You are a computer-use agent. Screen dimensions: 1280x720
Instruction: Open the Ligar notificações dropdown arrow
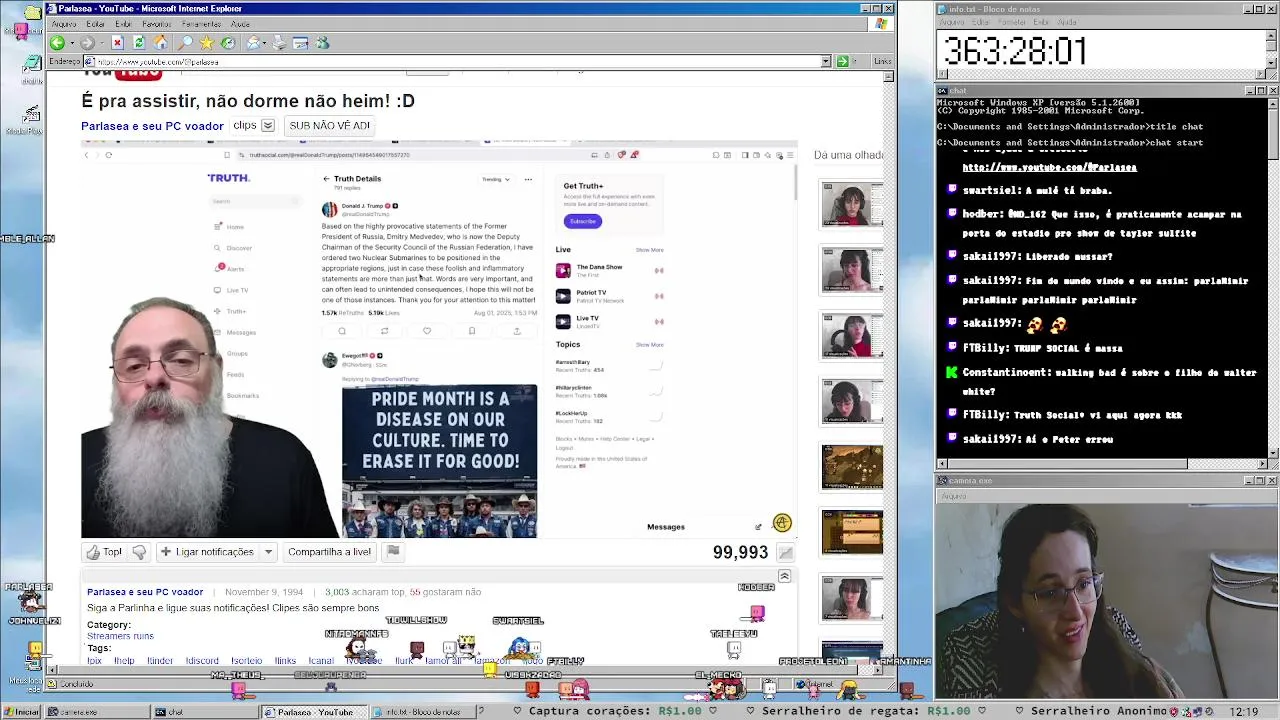268,552
